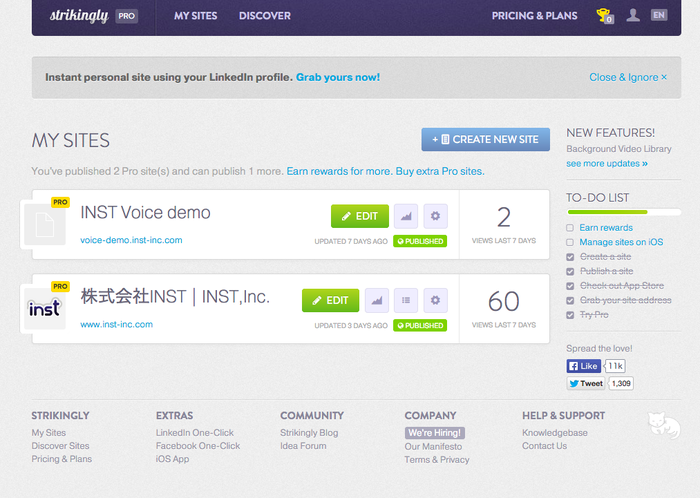700x498 pixels.
Task: Open PRICING & PLANS in navigation
Action: [x=534, y=16]
